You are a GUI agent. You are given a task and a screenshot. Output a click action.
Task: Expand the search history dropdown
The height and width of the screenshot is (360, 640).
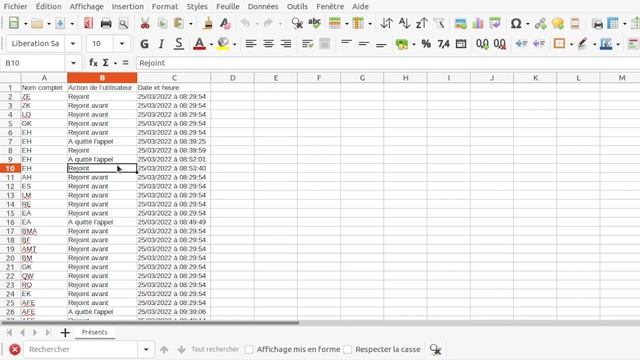[146, 349]
